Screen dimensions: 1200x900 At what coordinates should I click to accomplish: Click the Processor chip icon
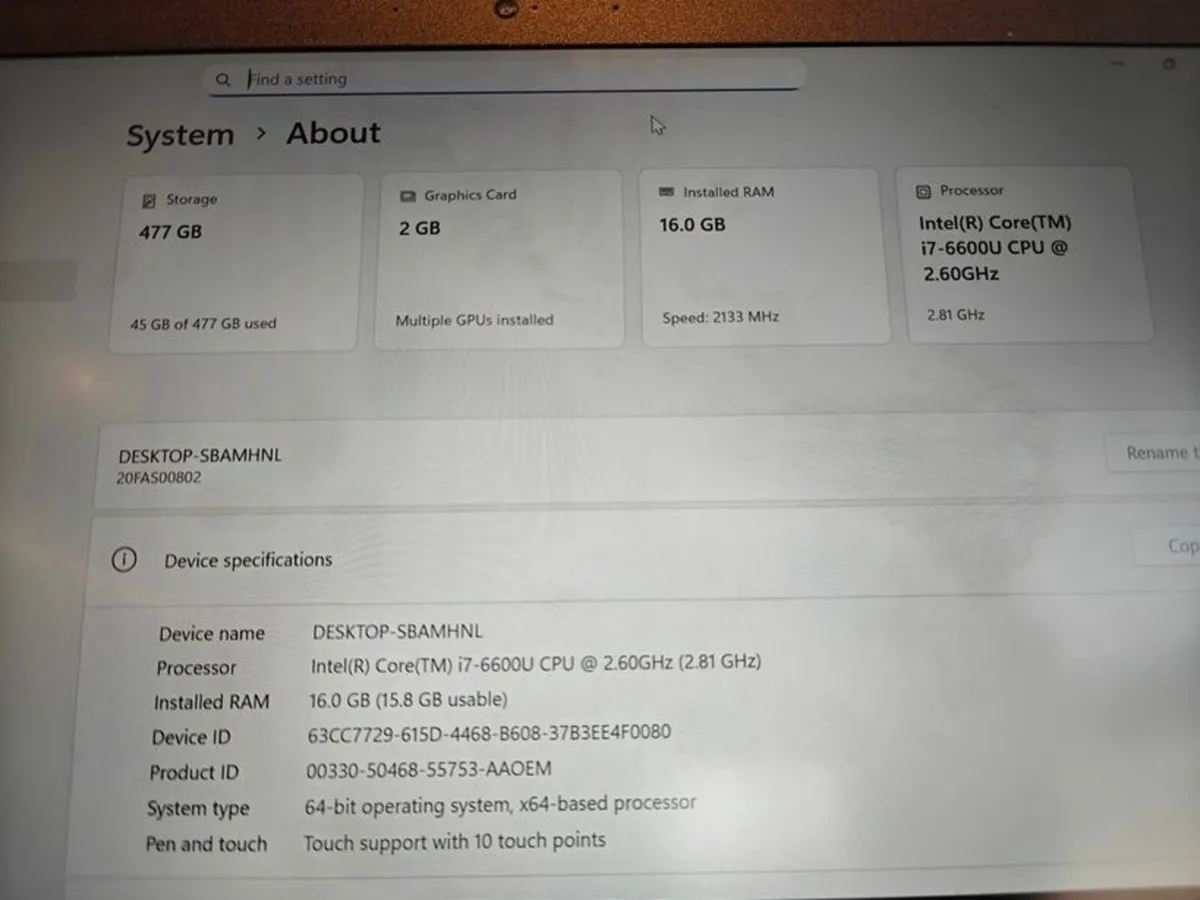(x=923, y=190)
